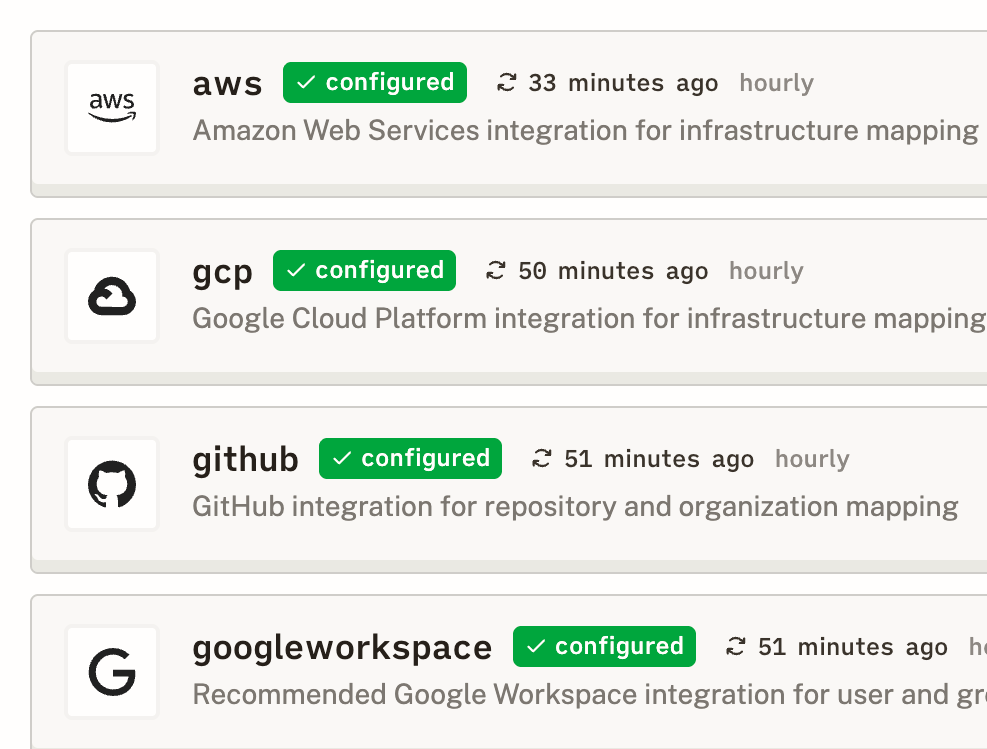Viewport: 987px width, 749px height.
Task: Click the hourly label in aws row
Action: click(x=776, y=83)
